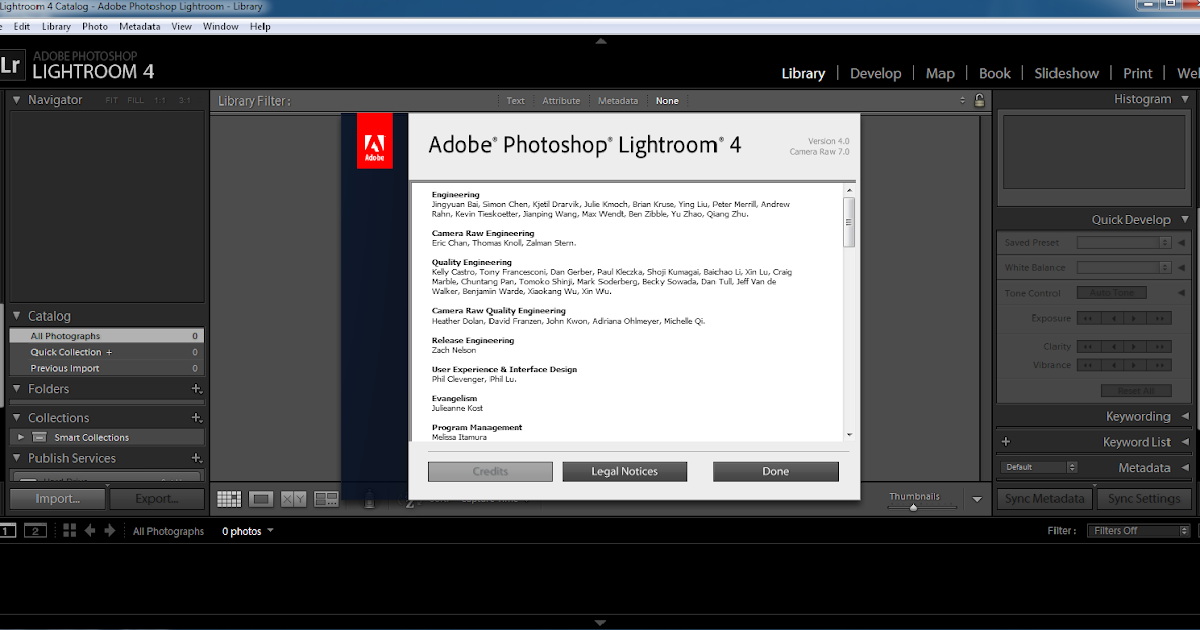Toggle the Library Filter lock
This screenshot has height=630, width=1200.
(979, 100)
